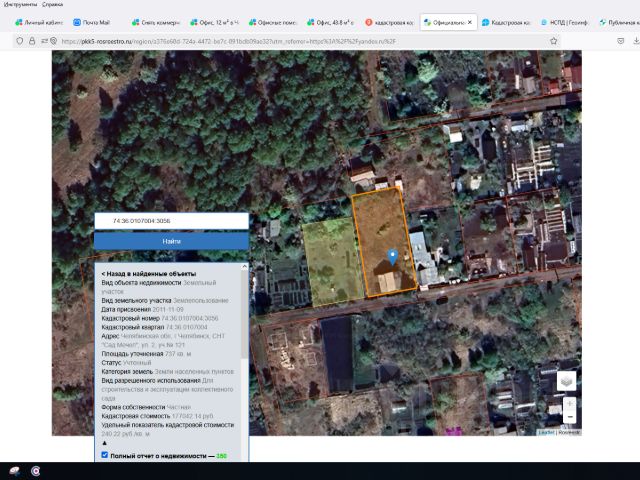Click the info panel scroll-up arrow
The image size is (640, 480).
(244, 267)
